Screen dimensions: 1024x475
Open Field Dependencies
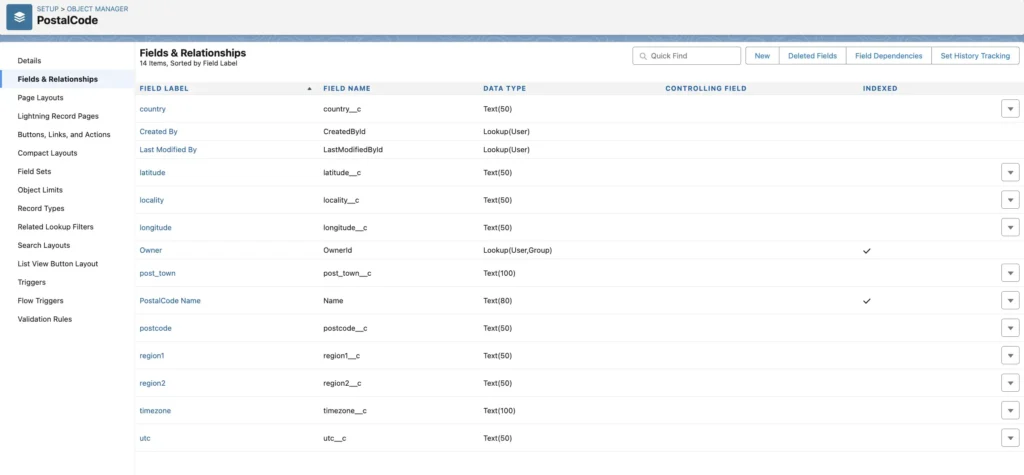[889, 56]
